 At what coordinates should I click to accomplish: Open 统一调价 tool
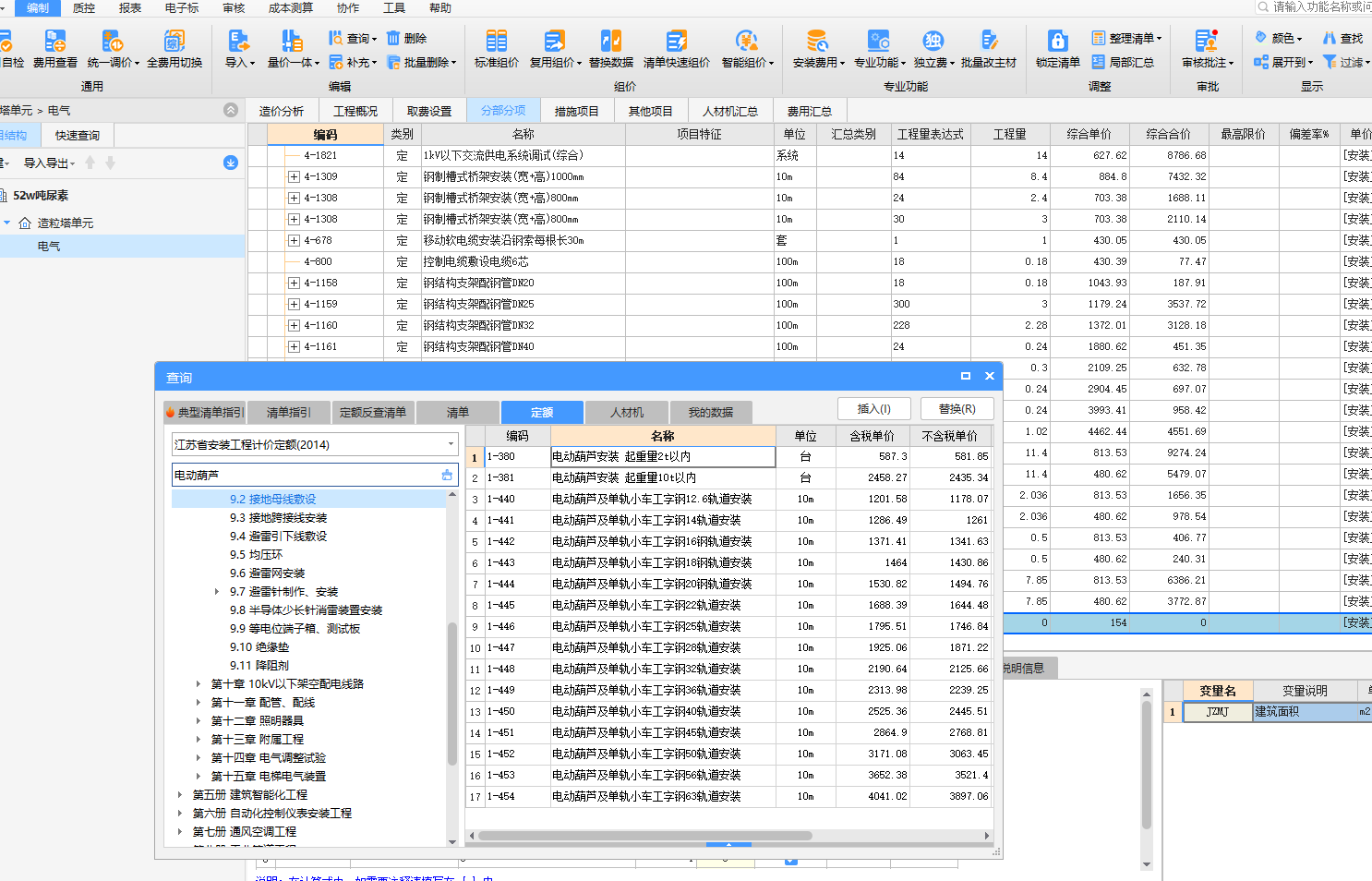pos(113,49)
